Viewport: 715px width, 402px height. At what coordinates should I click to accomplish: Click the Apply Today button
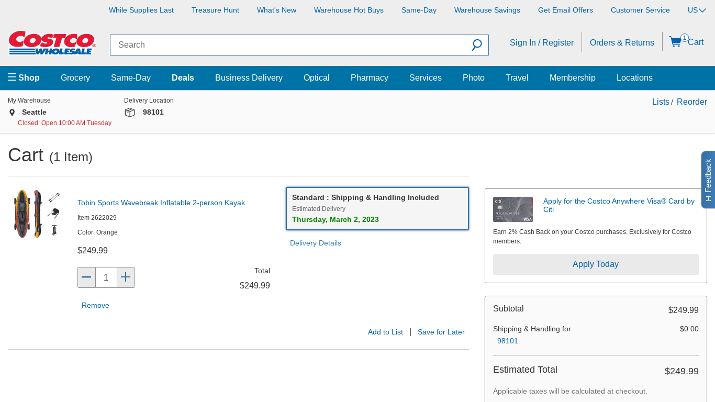point(596,264)
